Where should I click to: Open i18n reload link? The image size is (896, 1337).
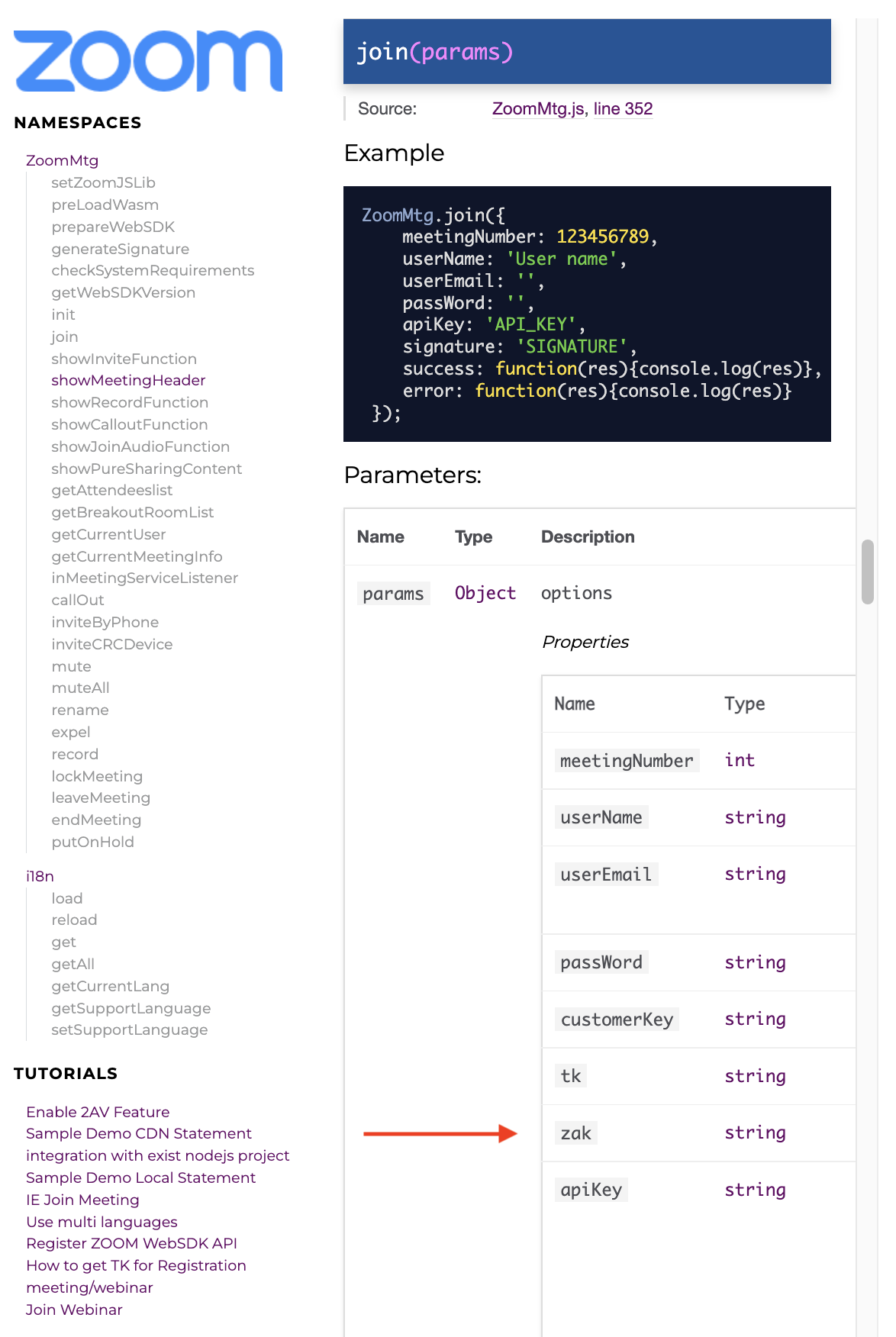coord(74,920)
